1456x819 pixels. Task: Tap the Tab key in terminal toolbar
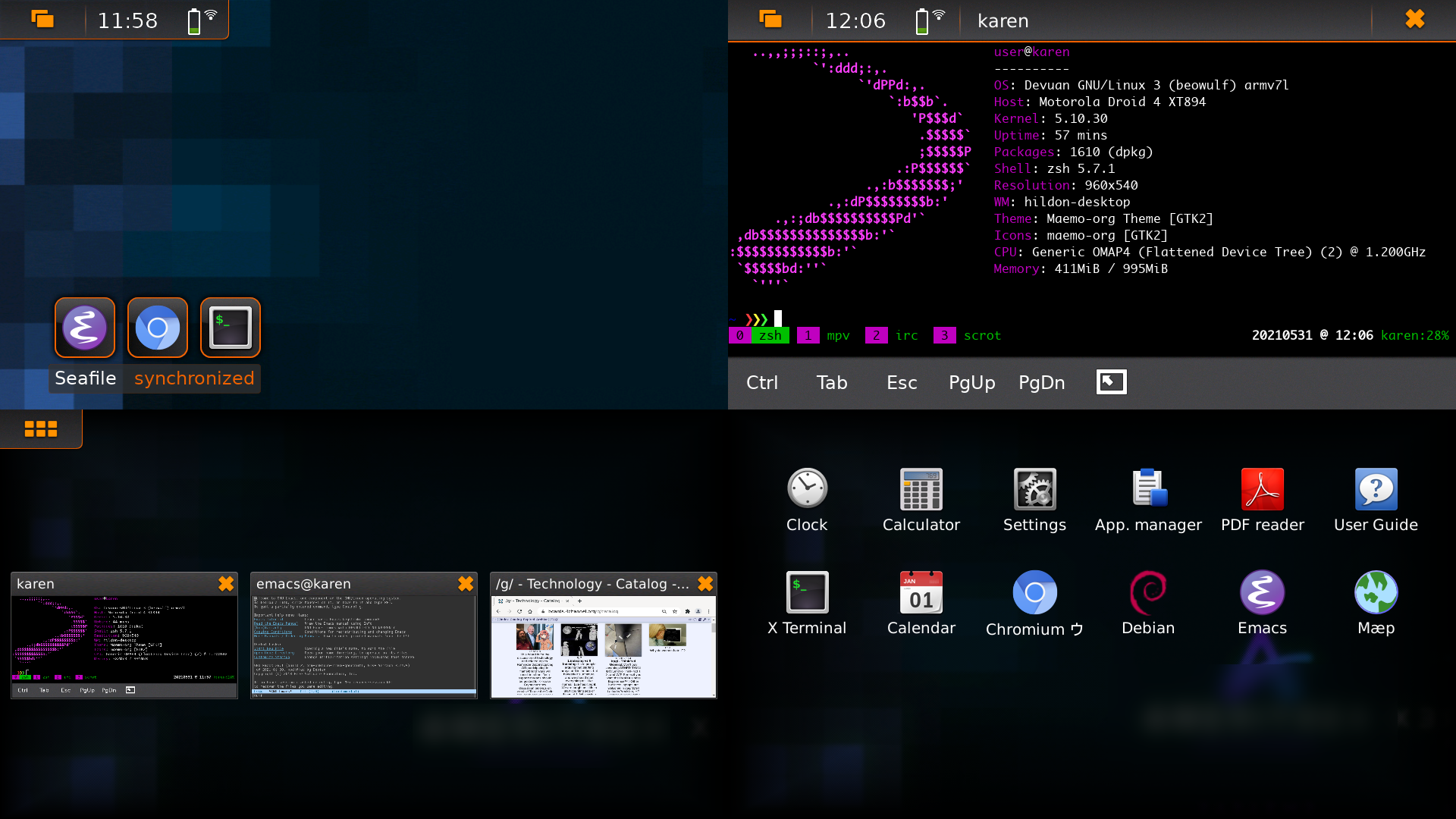832,382
